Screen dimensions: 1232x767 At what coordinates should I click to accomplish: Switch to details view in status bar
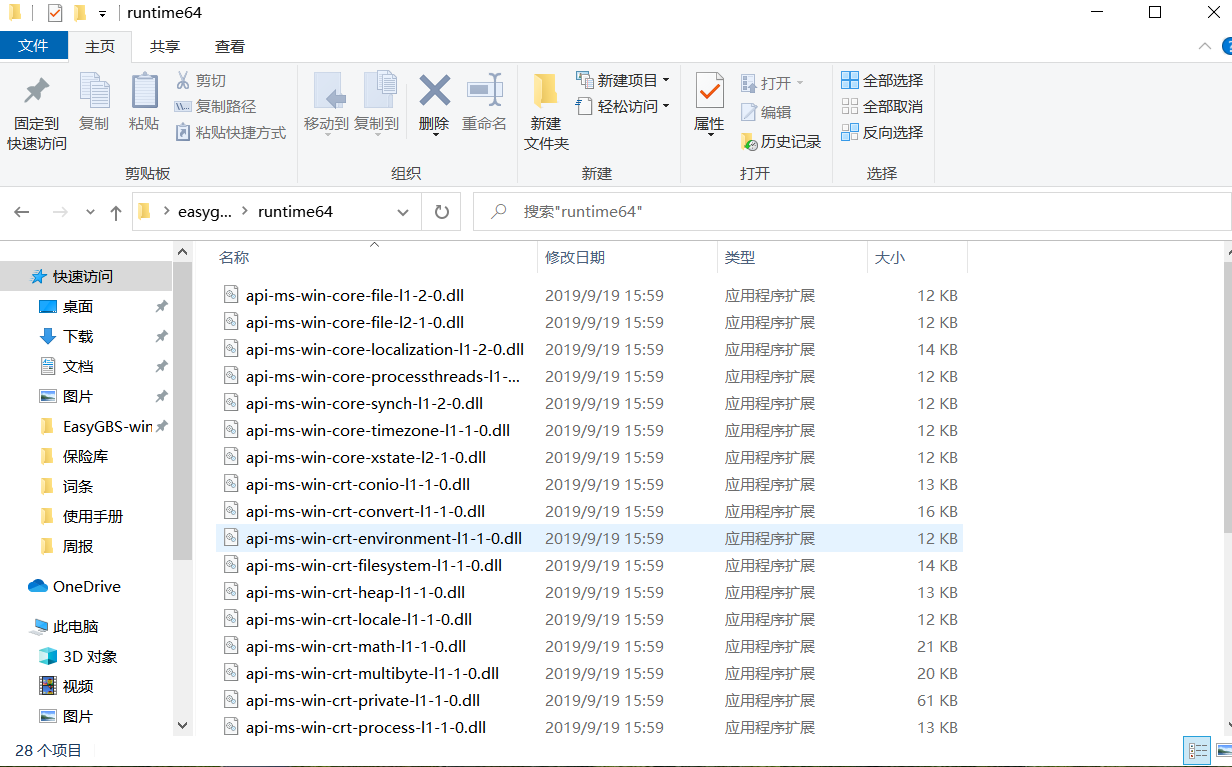click(x=1196, y=750)
